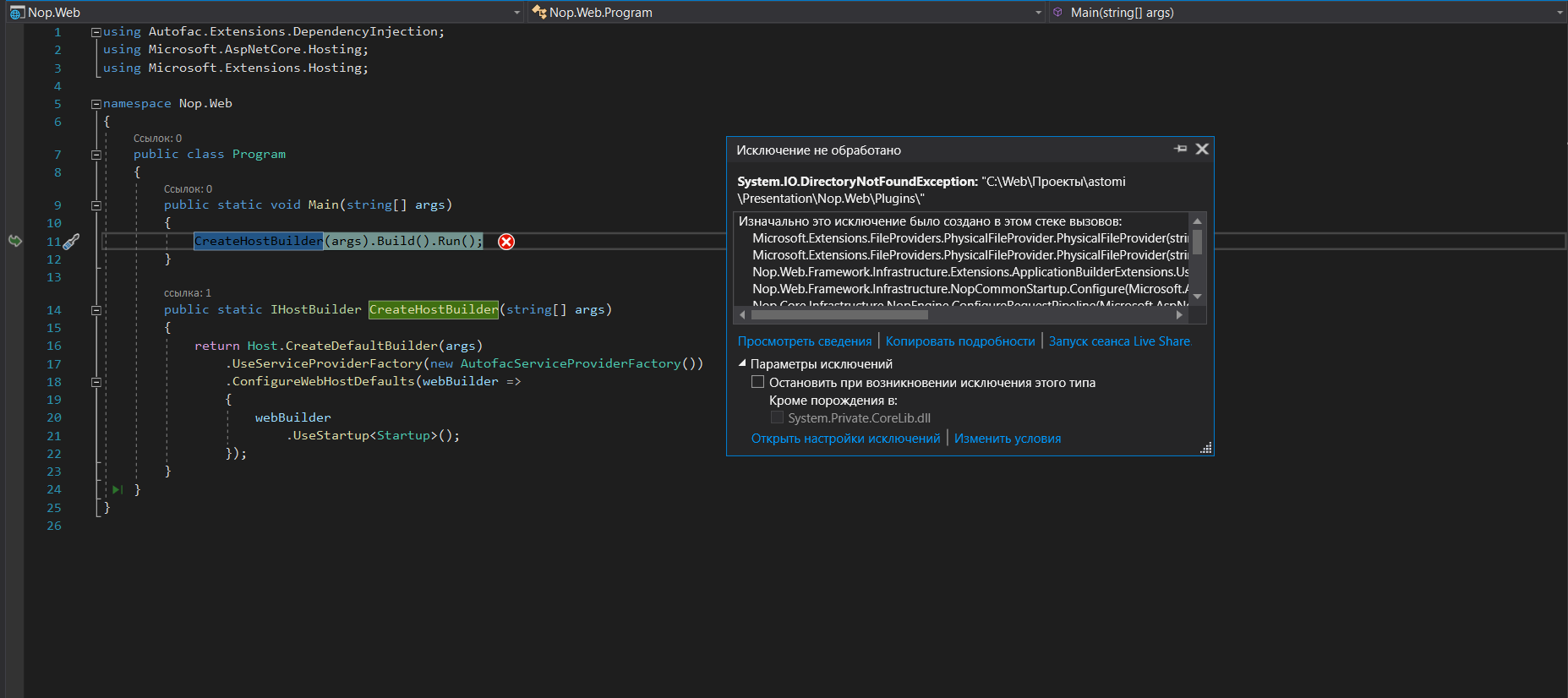The height and width of the screenshot is (698, 1568).
Task: Click the Program class name on line 7
Action: coord(259,155)
